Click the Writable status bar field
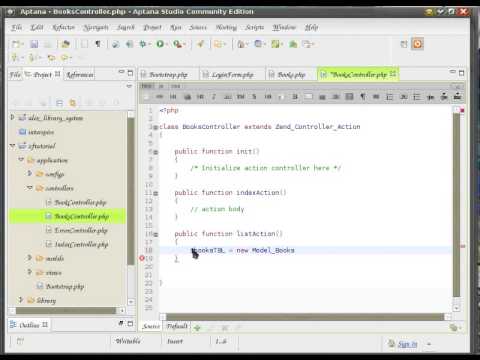 coord(128,341)
